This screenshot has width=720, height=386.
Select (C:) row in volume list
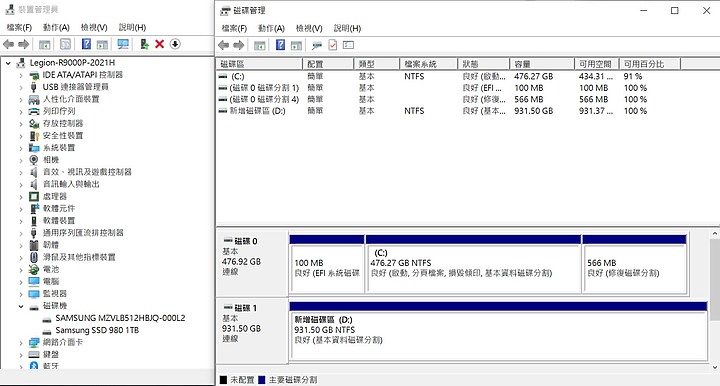click(432, 76)
